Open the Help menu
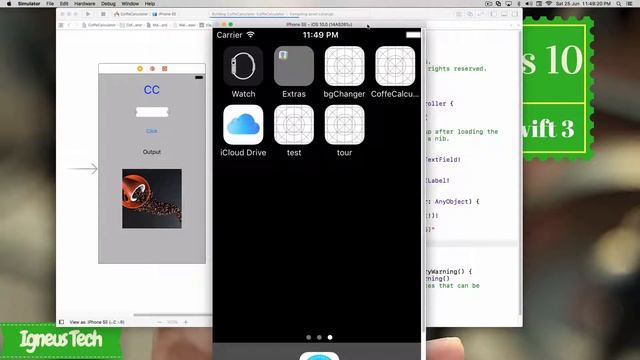Image resolution: width=640 pixels, height=360 pixels. 150,4
